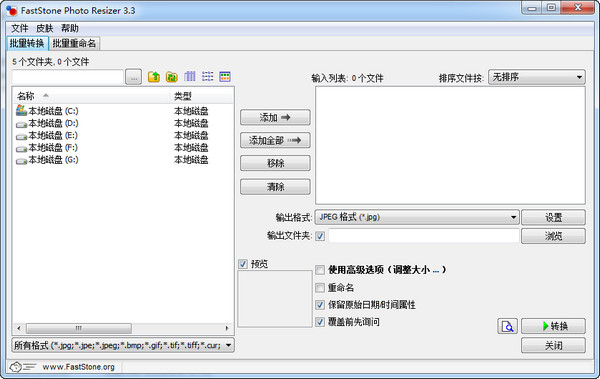This screenshot has width=600, height=379.
Task: Click the 转换 start button
Action: coord(553,326)
